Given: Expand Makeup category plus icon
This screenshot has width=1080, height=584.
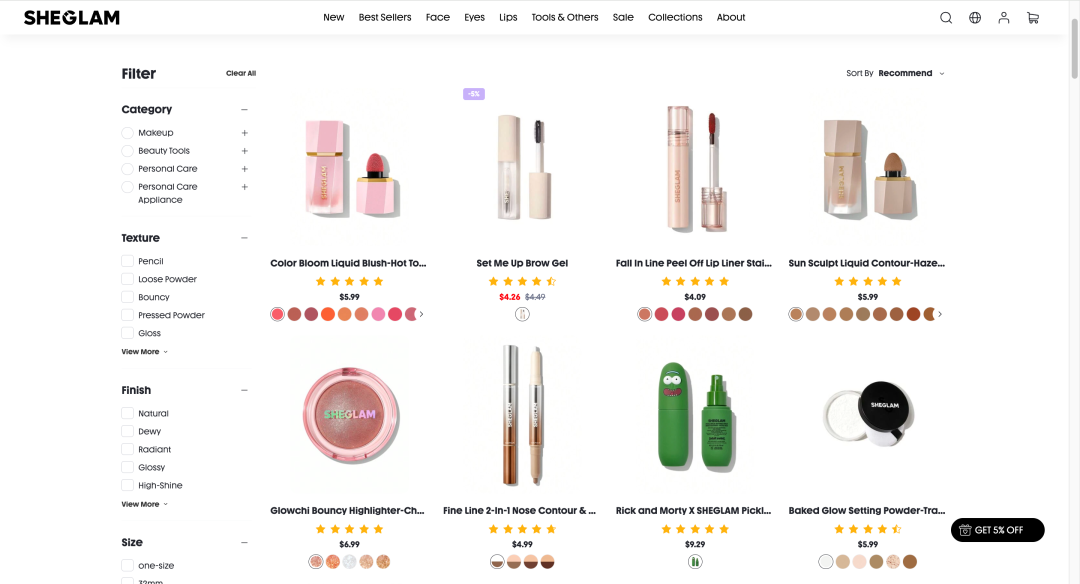Looking at the screenshot, I should 245,133.
